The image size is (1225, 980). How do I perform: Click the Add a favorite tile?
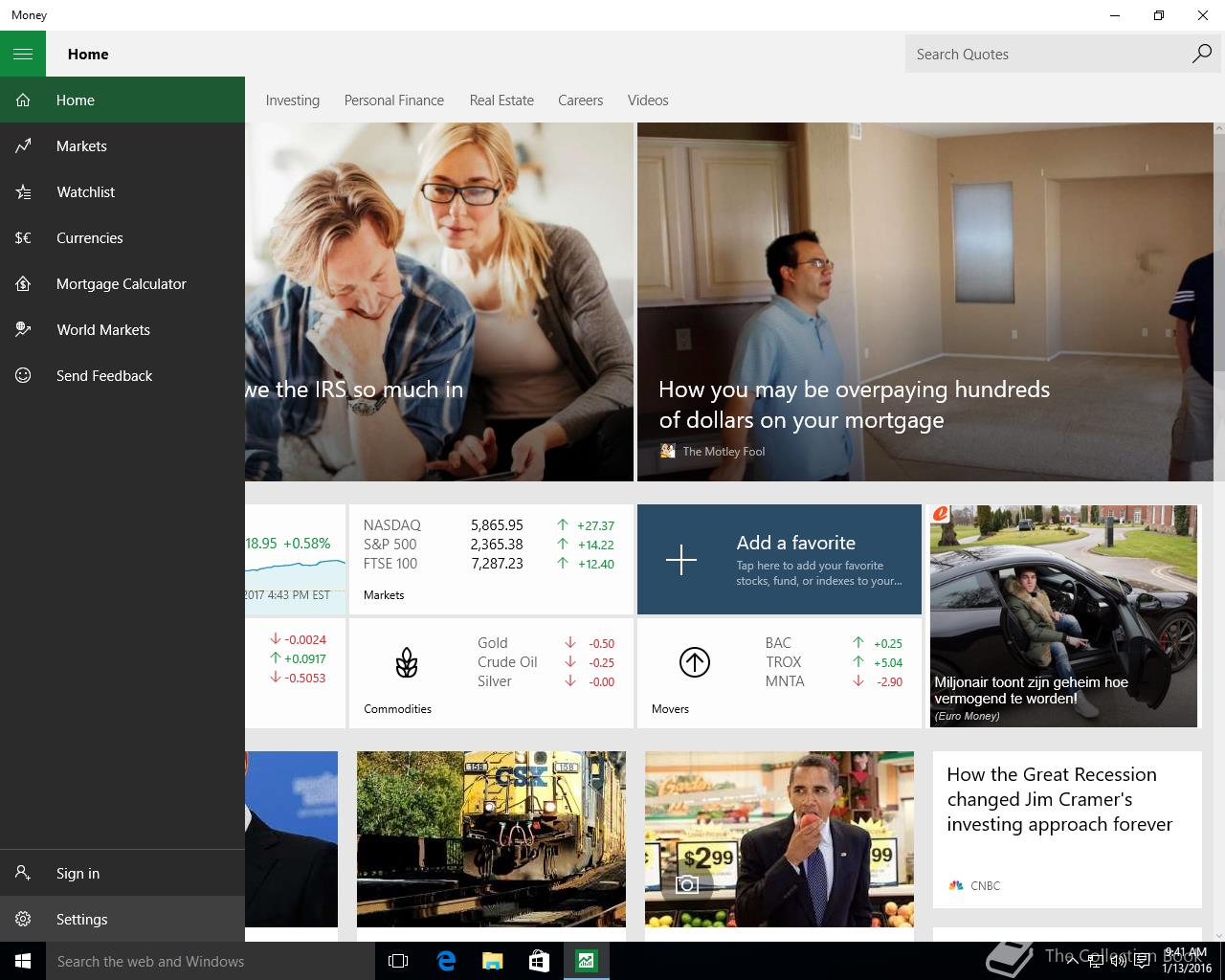(x=779, y=559)
